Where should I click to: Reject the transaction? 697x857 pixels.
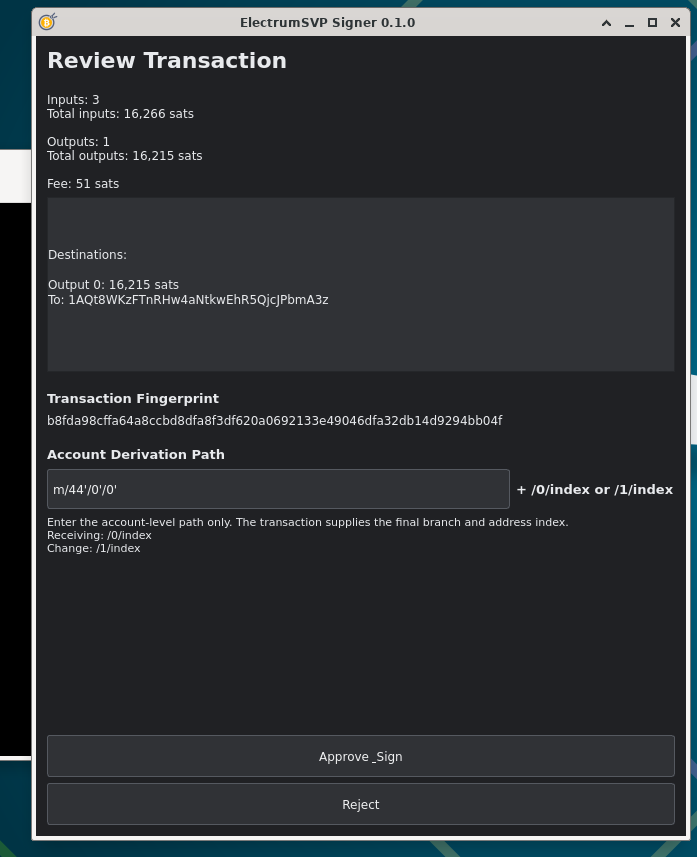pos(361,804)
